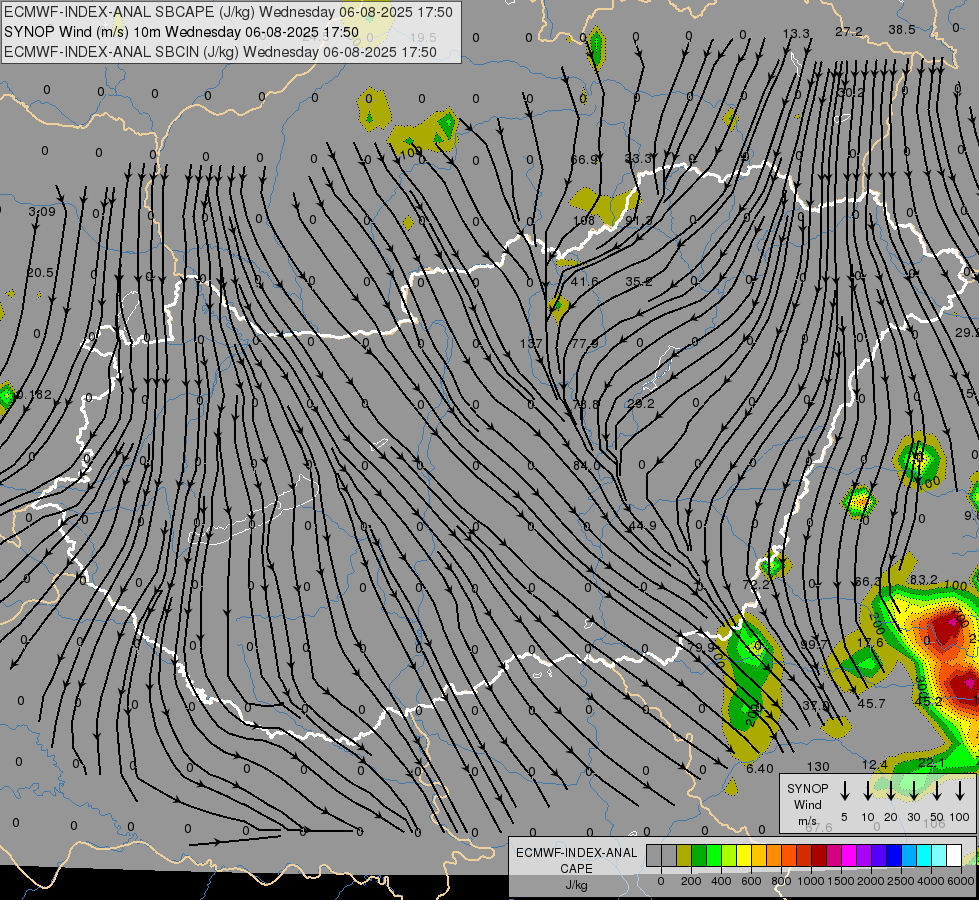Click the 77.9 value on the map
The image size is (979, 900).
tap(585, 344)
